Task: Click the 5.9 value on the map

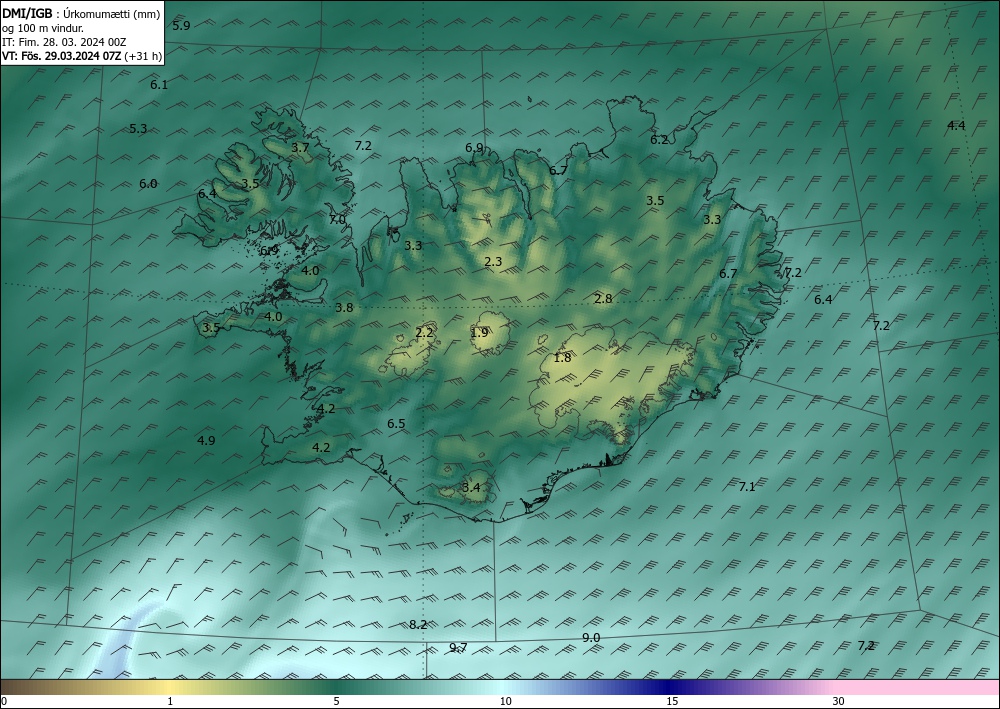Action: (182, 26)
